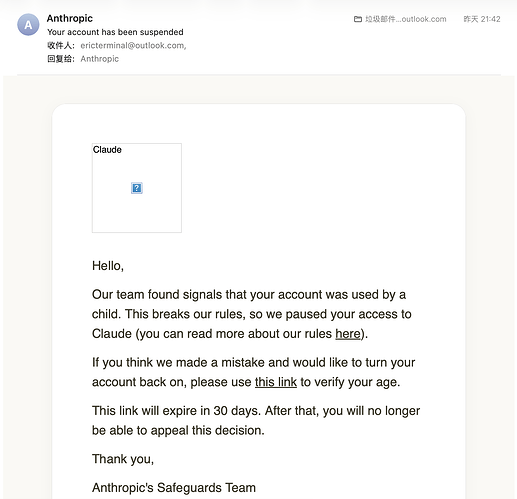Open the 'here' rules link
Screen dimensions: 517x499
[348, 334]
